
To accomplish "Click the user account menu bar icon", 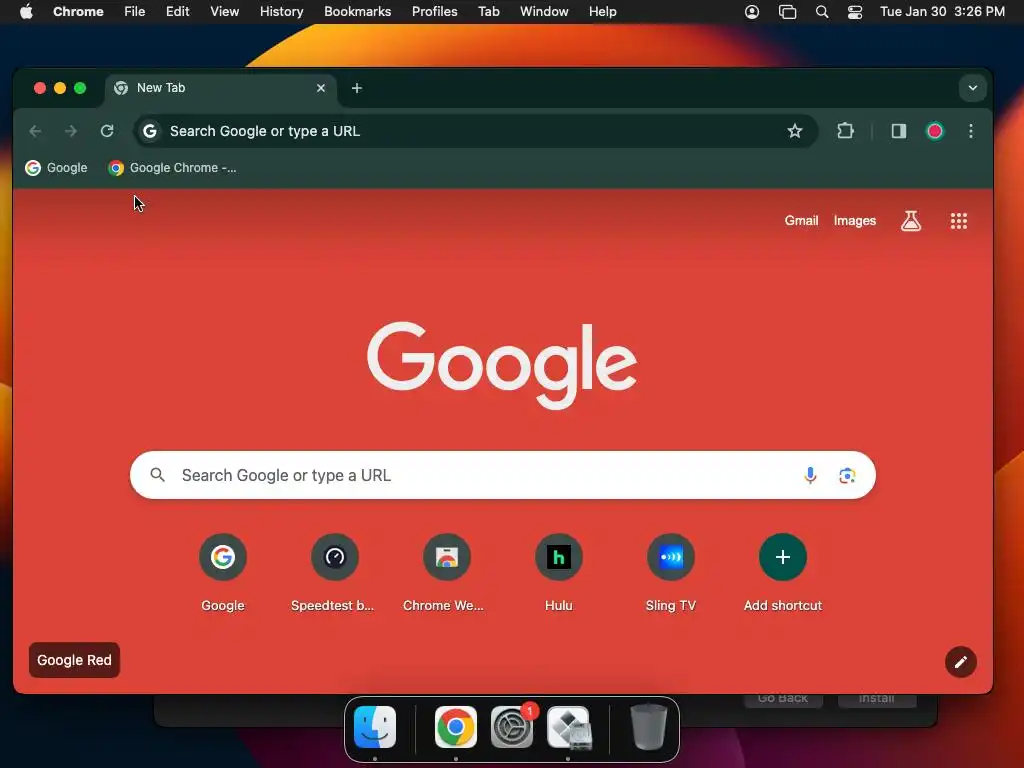I will [752, 12].
